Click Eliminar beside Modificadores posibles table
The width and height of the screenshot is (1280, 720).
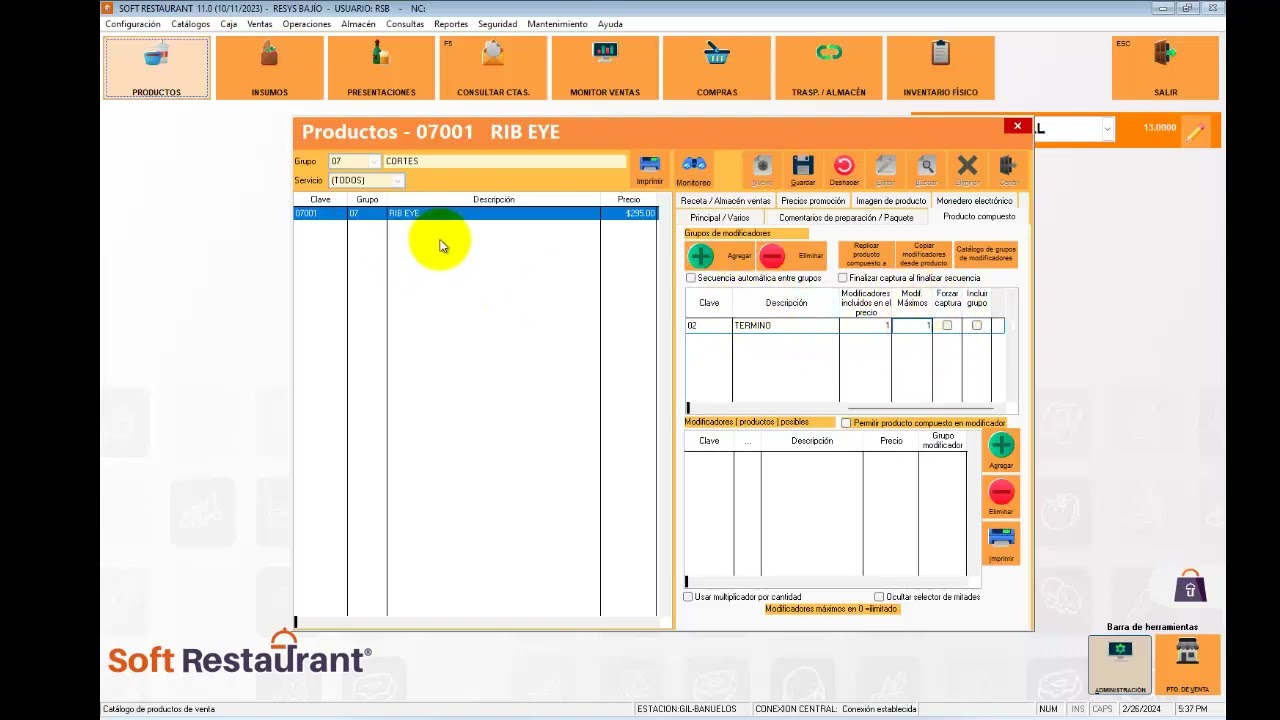[x=1001, y=497]
